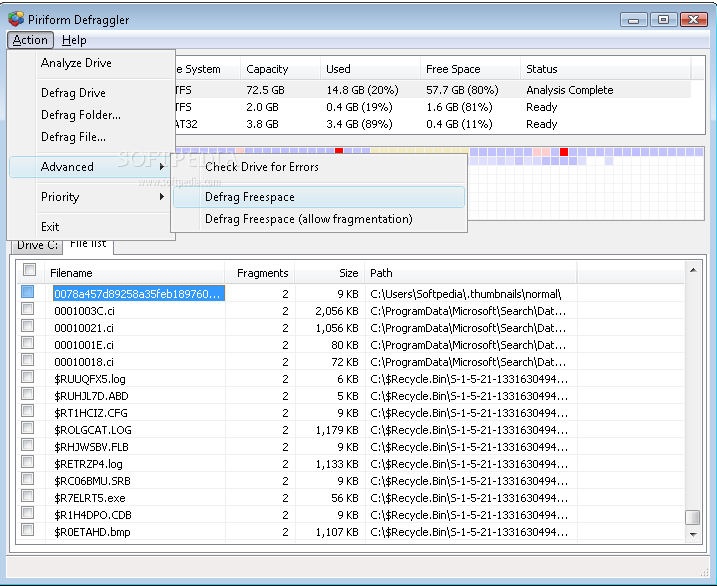Sort by the Fragments column header

click(x=260, y=273)
